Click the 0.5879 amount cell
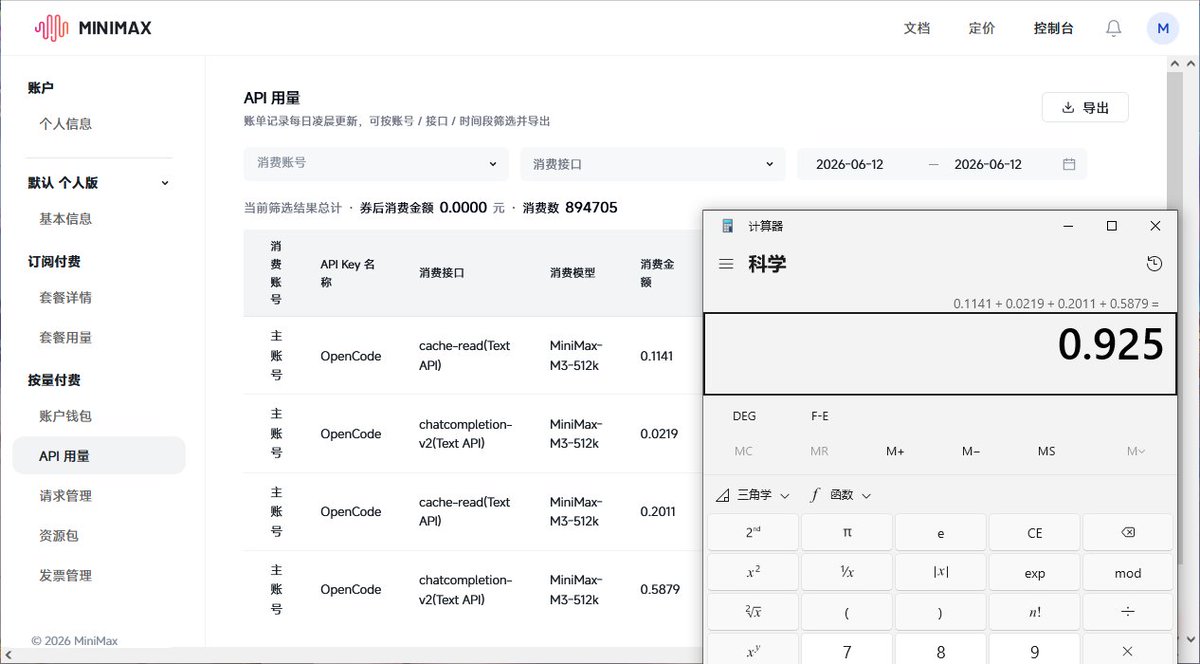 tap(660, 590)
